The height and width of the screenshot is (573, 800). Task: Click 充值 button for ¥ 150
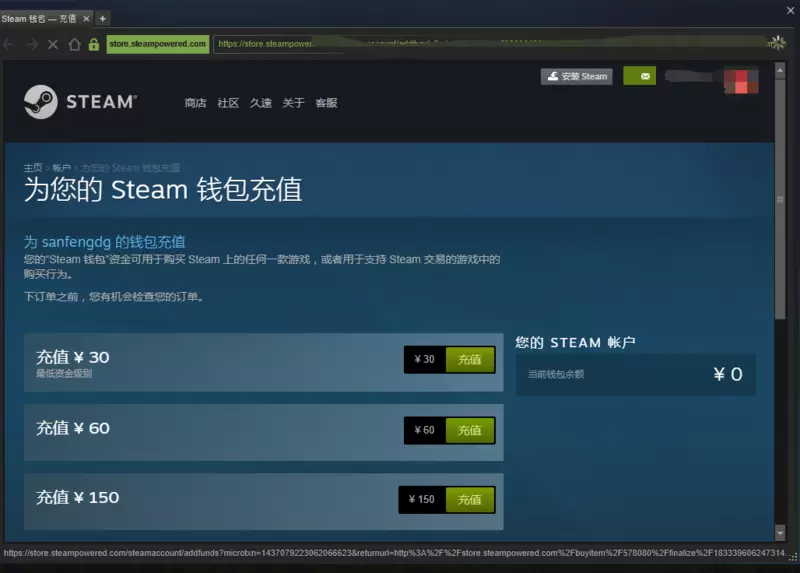[470, 500]
